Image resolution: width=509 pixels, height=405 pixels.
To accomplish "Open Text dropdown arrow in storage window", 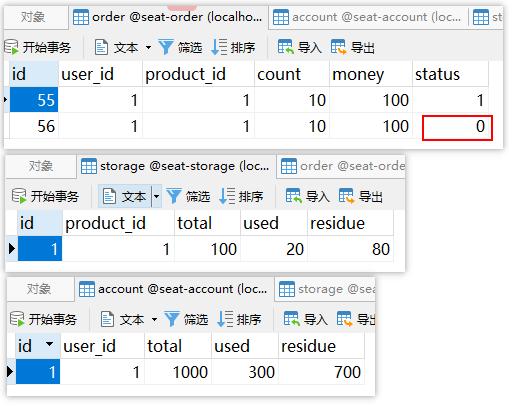I will click(156, 196).
